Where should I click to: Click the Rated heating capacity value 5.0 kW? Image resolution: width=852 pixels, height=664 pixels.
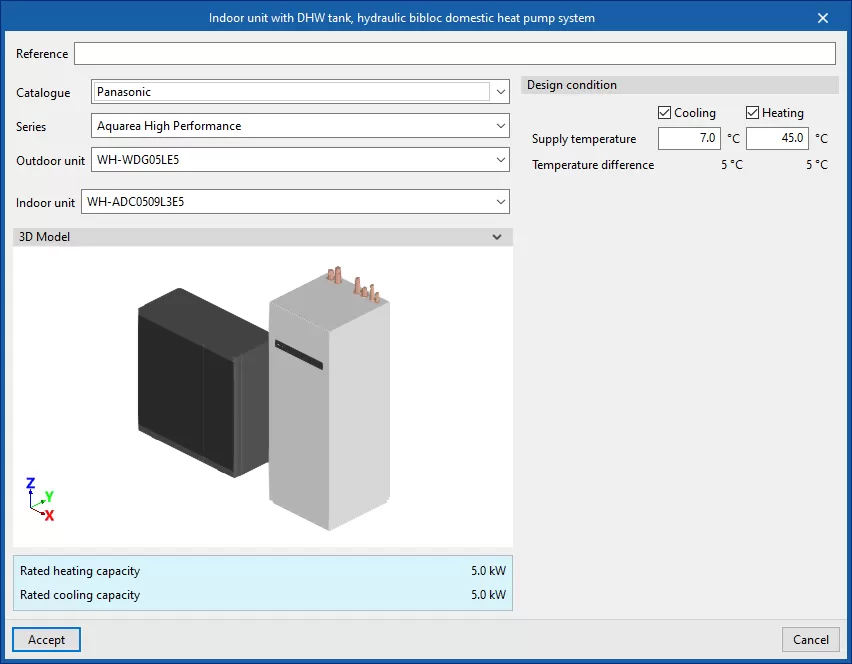pos(488,571)
